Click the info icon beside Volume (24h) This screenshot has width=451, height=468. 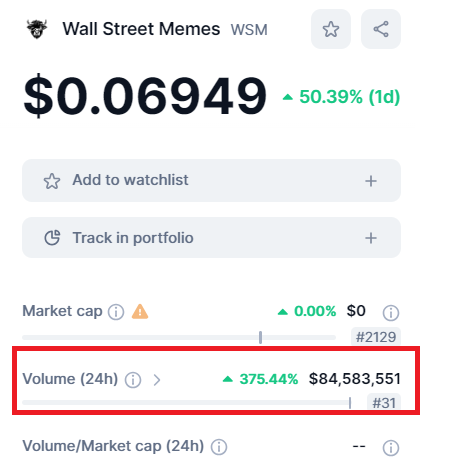point(133,380)
